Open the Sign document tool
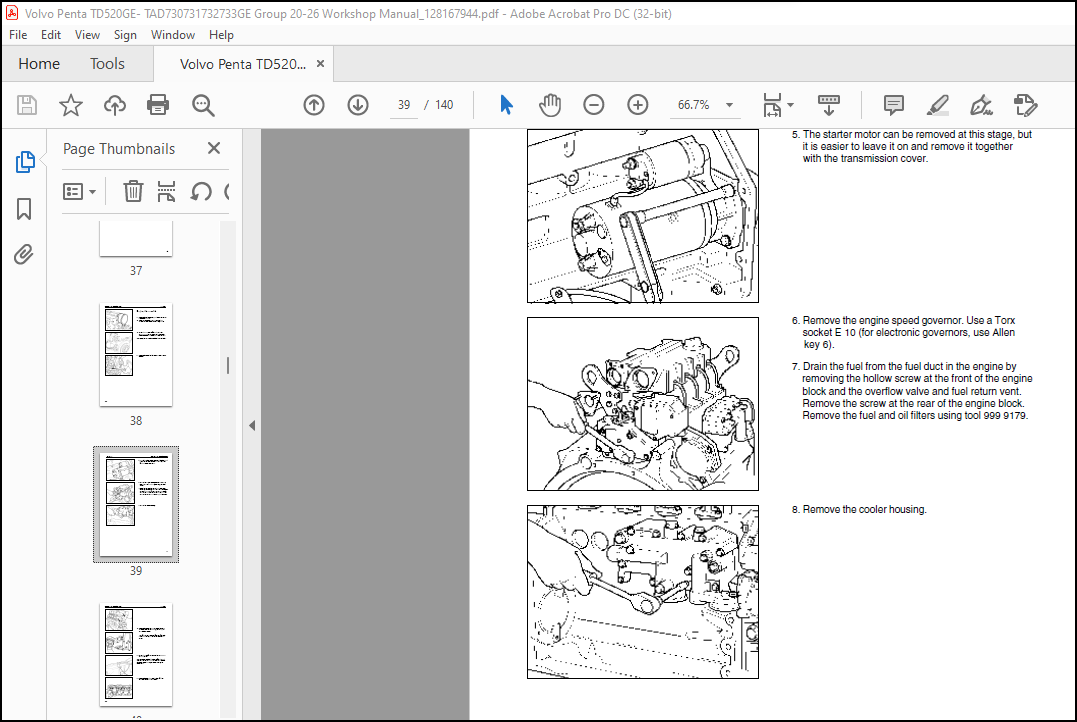The height and width of the screenshot is (722, 1077). tap(981, 105)
